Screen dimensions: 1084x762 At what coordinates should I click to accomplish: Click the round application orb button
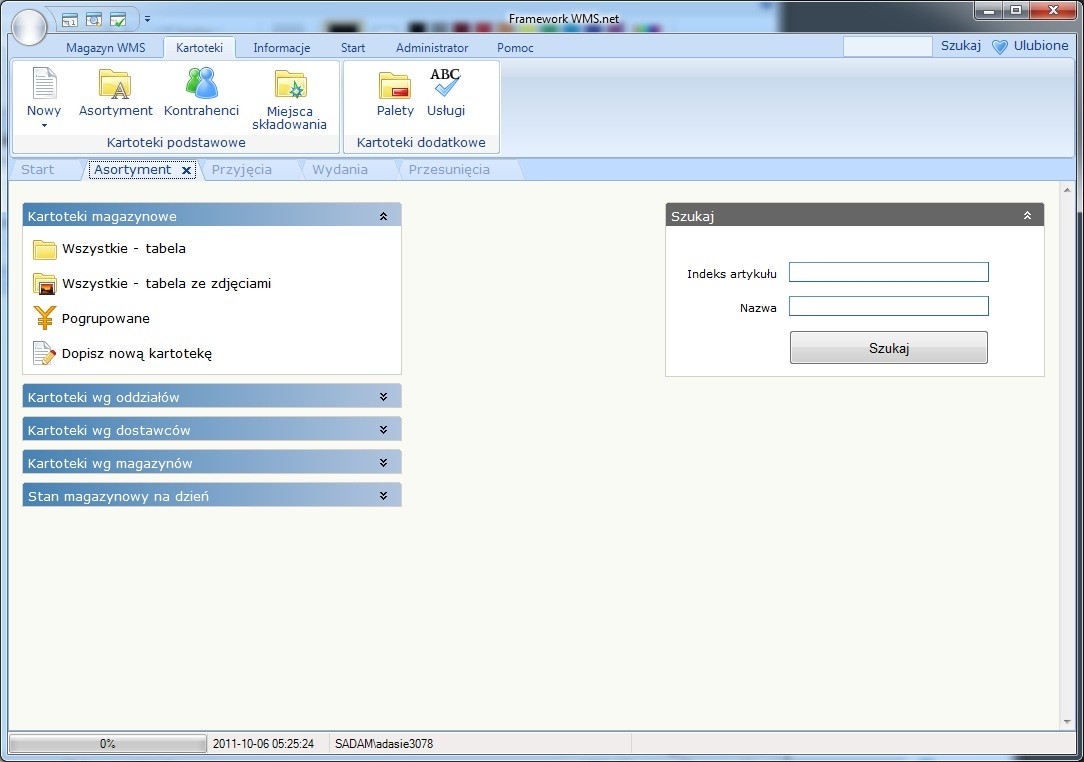coord(29,26)
